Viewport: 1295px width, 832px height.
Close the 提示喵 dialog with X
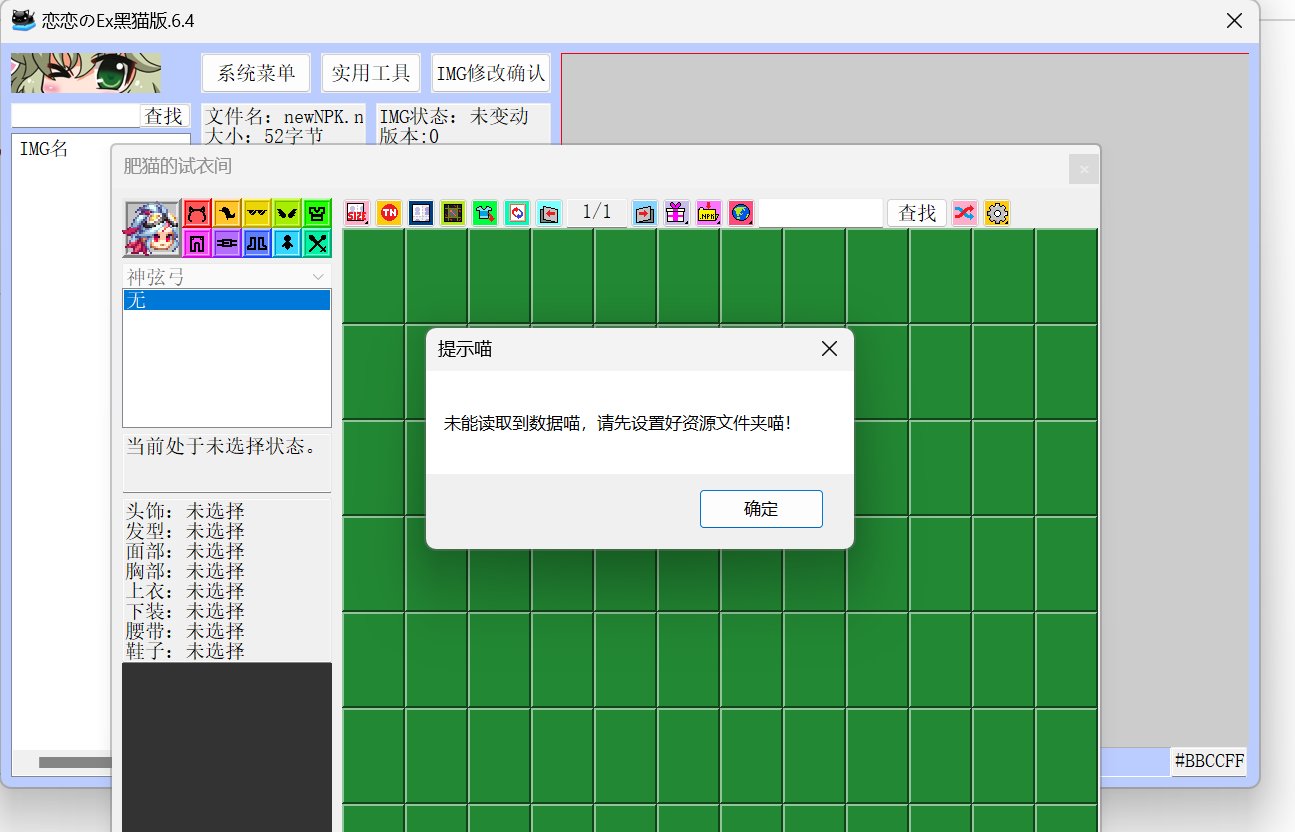click(829, 349)
